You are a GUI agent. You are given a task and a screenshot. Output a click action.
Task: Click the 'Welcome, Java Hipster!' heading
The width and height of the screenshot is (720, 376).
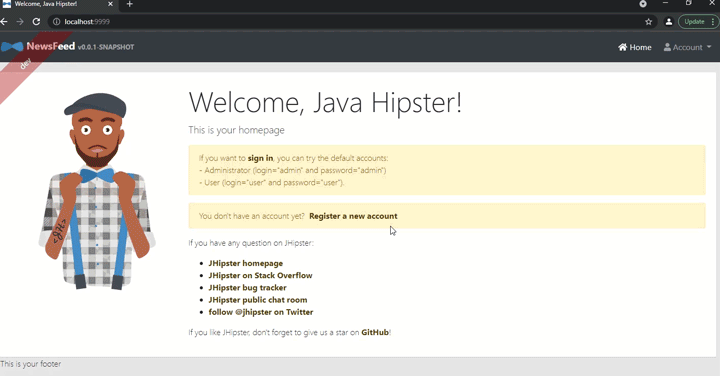[x=325, y=102]
